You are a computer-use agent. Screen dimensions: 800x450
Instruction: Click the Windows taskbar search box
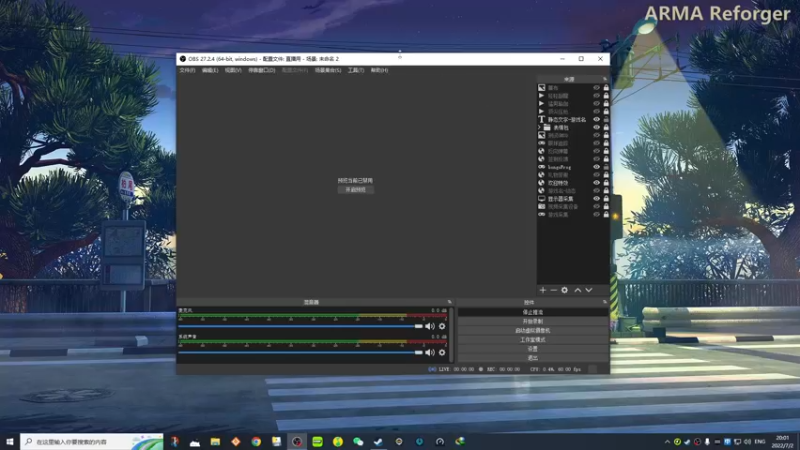coord(92,442)
